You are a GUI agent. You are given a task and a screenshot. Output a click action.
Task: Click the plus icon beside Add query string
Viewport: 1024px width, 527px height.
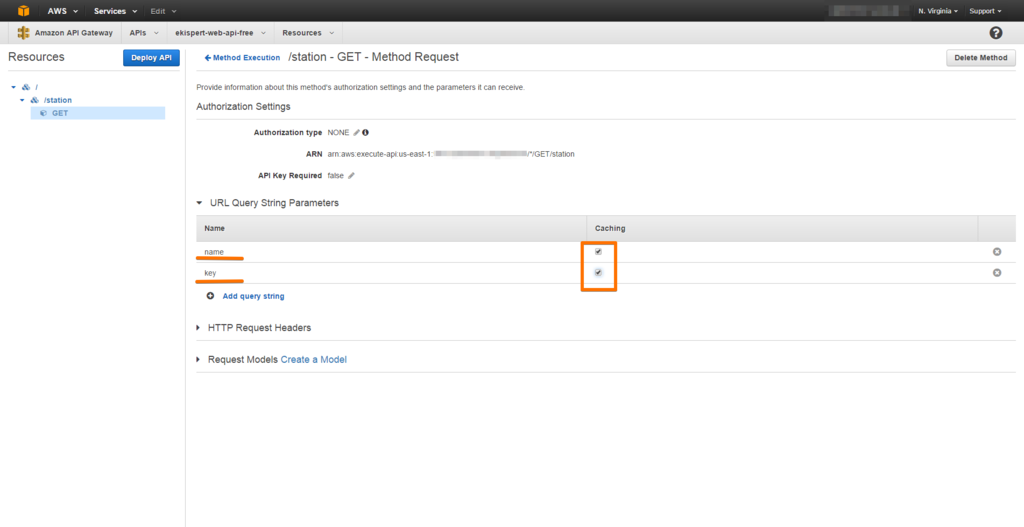click(210, 296)
